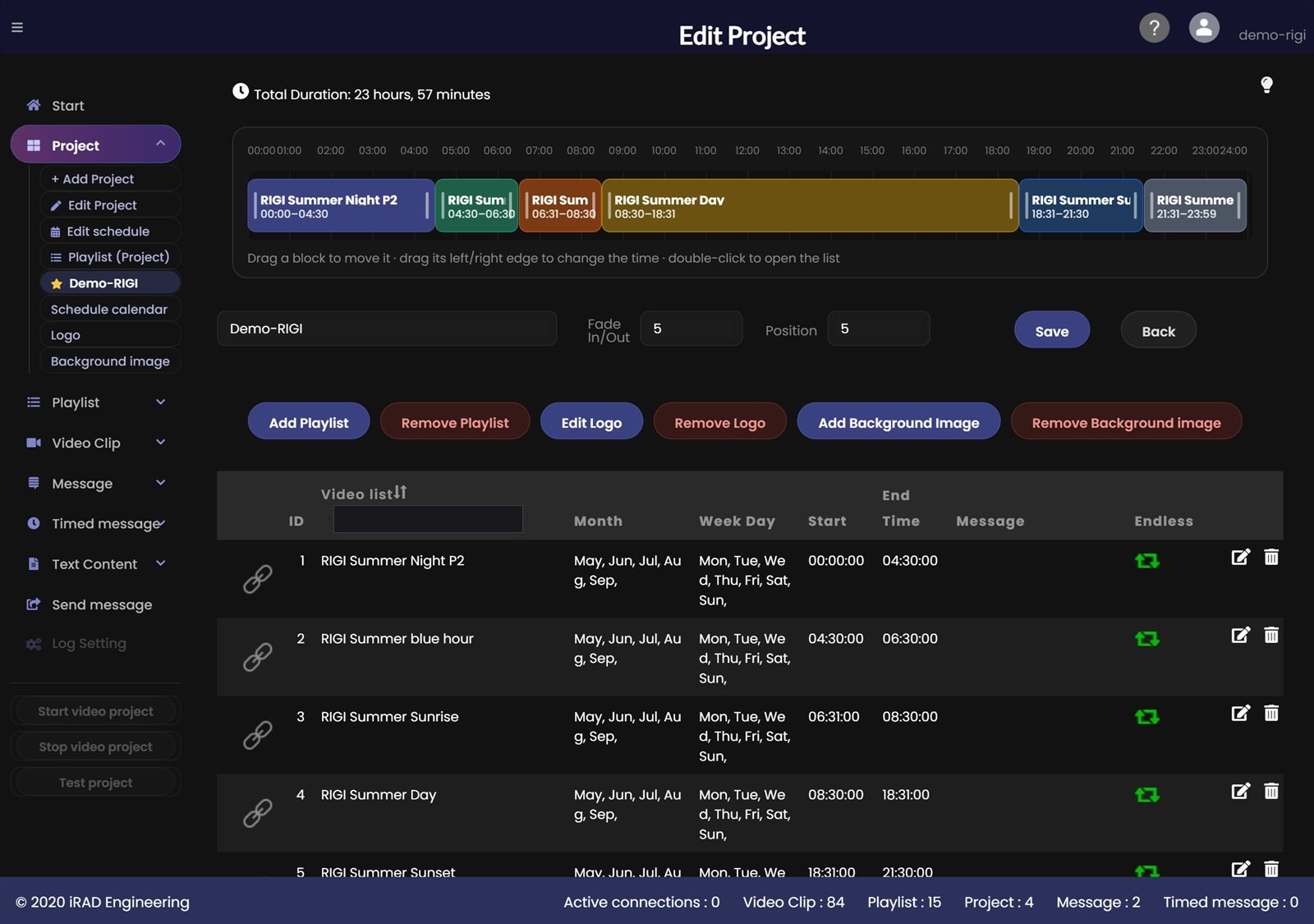Select RIGI Summer Day timeline block
This screenshot has height=924, width=1314.
tap(810, 205)
